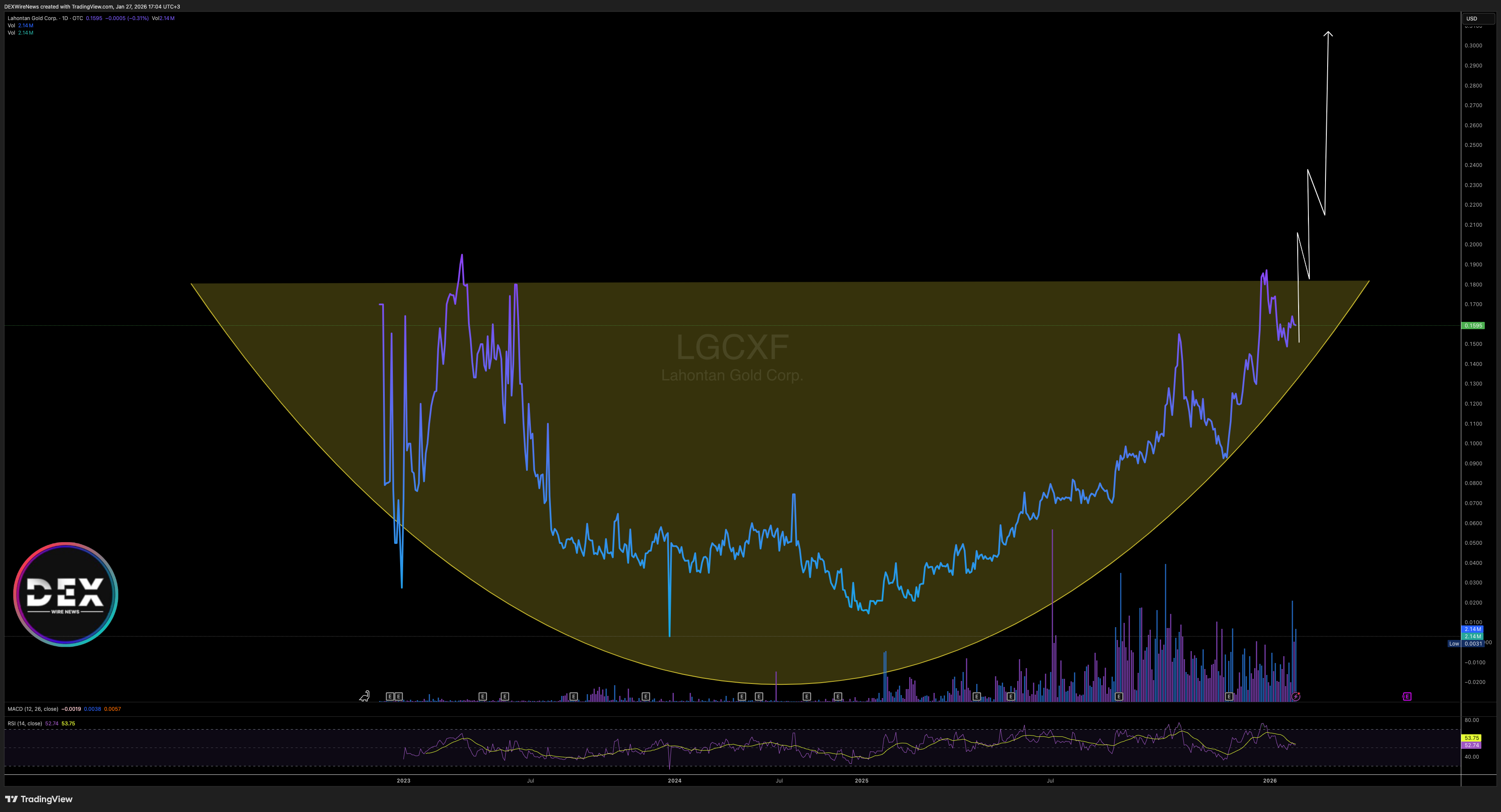The width and height of the screenshot is (1501, 812).
Task: Click the magenta future earnings E marker
Action: click(x=1407, y=696)
